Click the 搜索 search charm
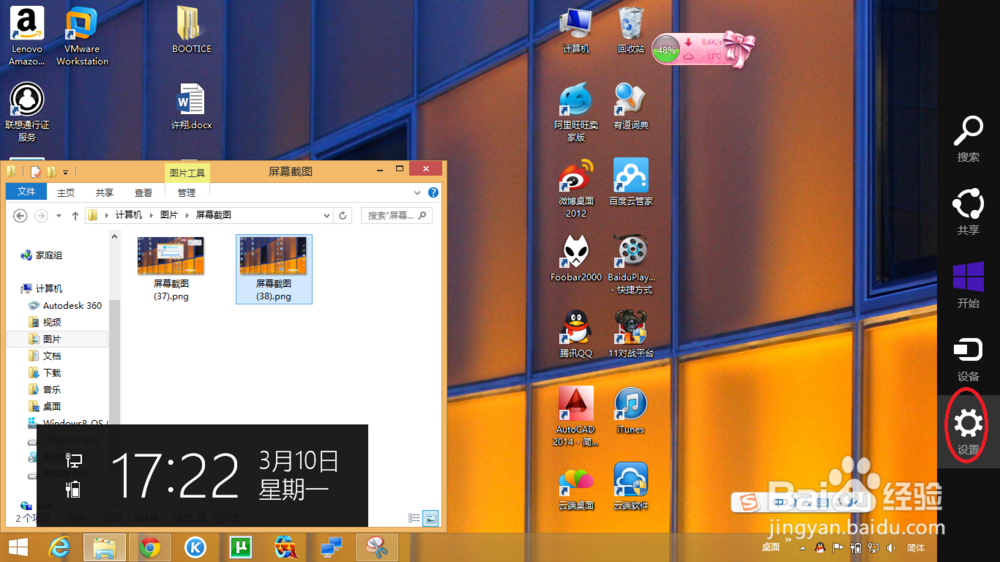 click(968, 138)
